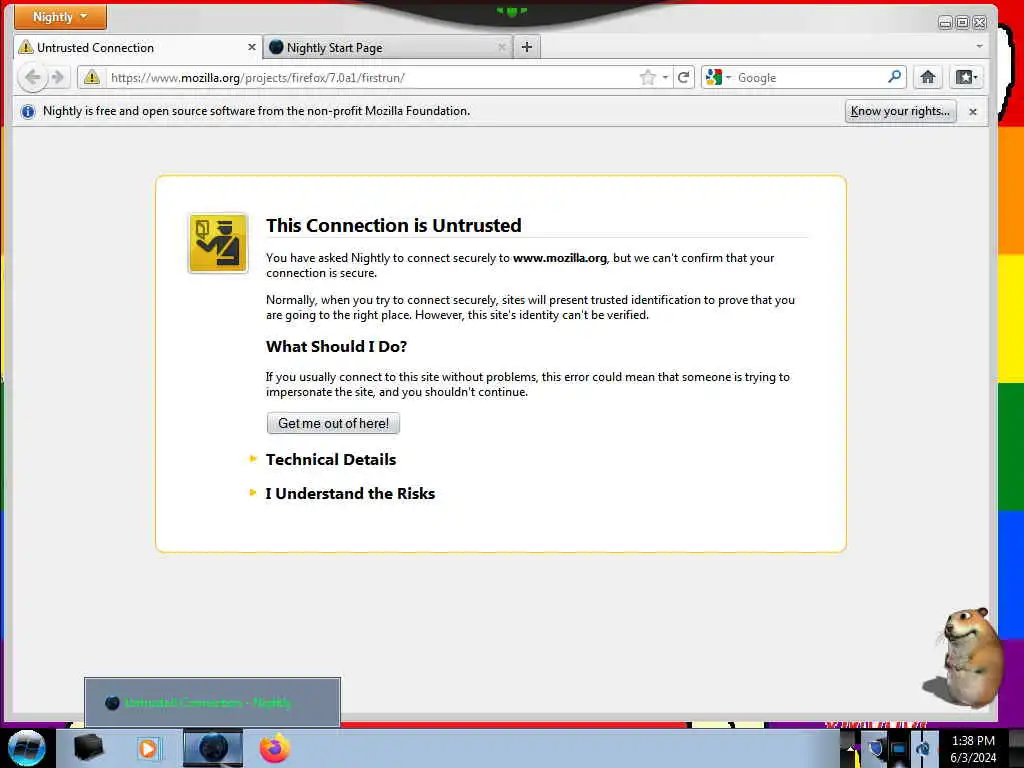Click the blue info icon in notification bar
This screenshot has height=768, width=1024.
27,112
